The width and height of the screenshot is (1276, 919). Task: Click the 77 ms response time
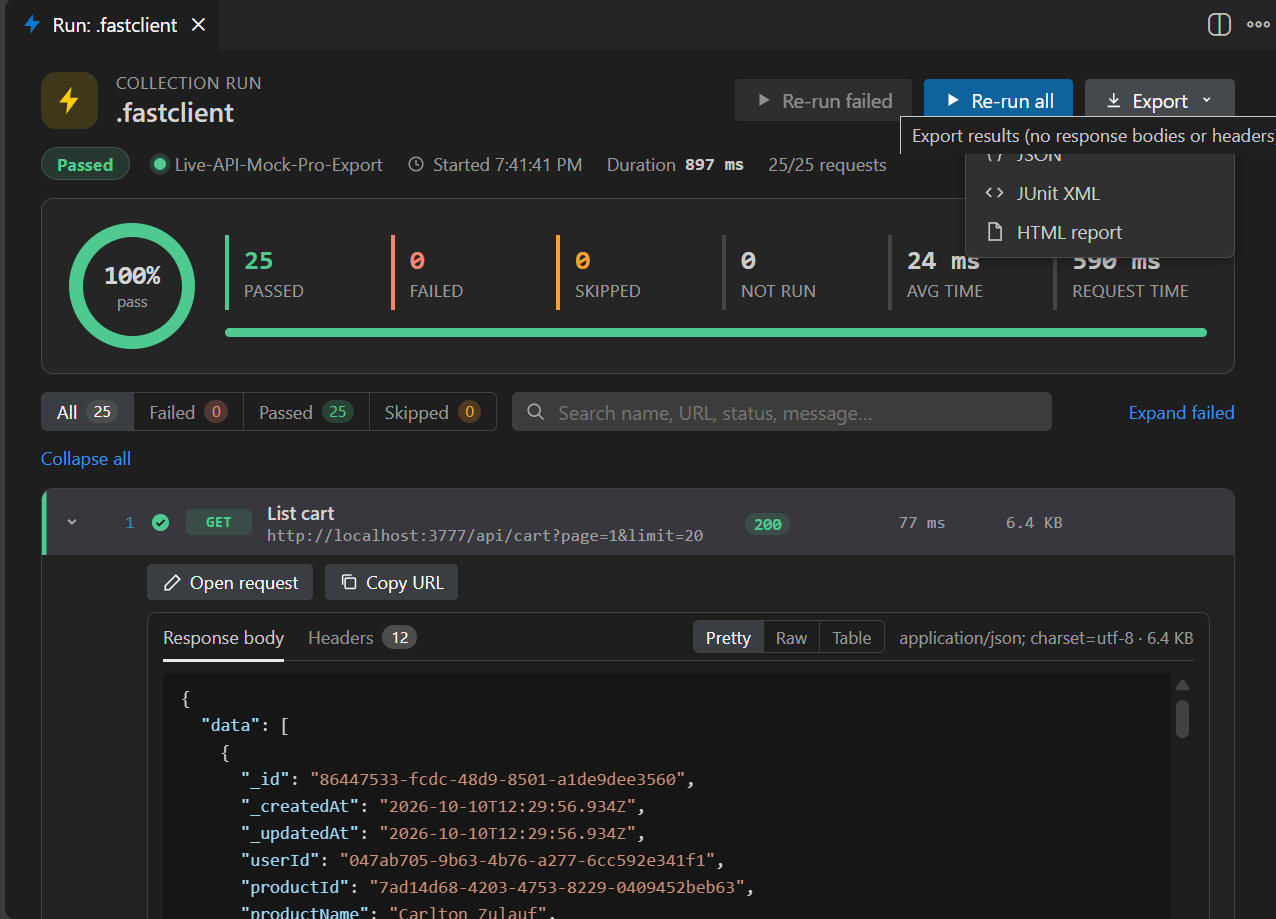(921, 523)
